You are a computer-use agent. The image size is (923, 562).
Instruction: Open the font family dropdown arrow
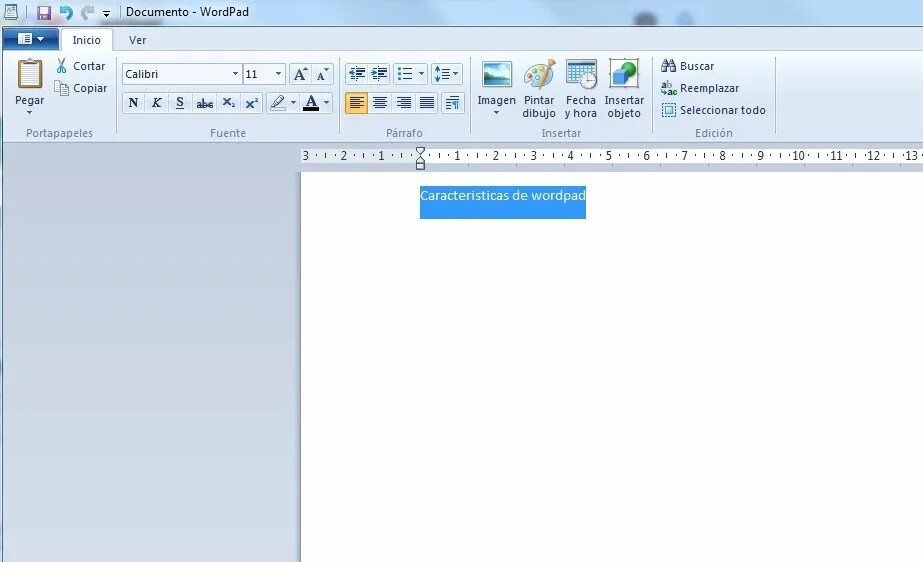pos(235,74)
